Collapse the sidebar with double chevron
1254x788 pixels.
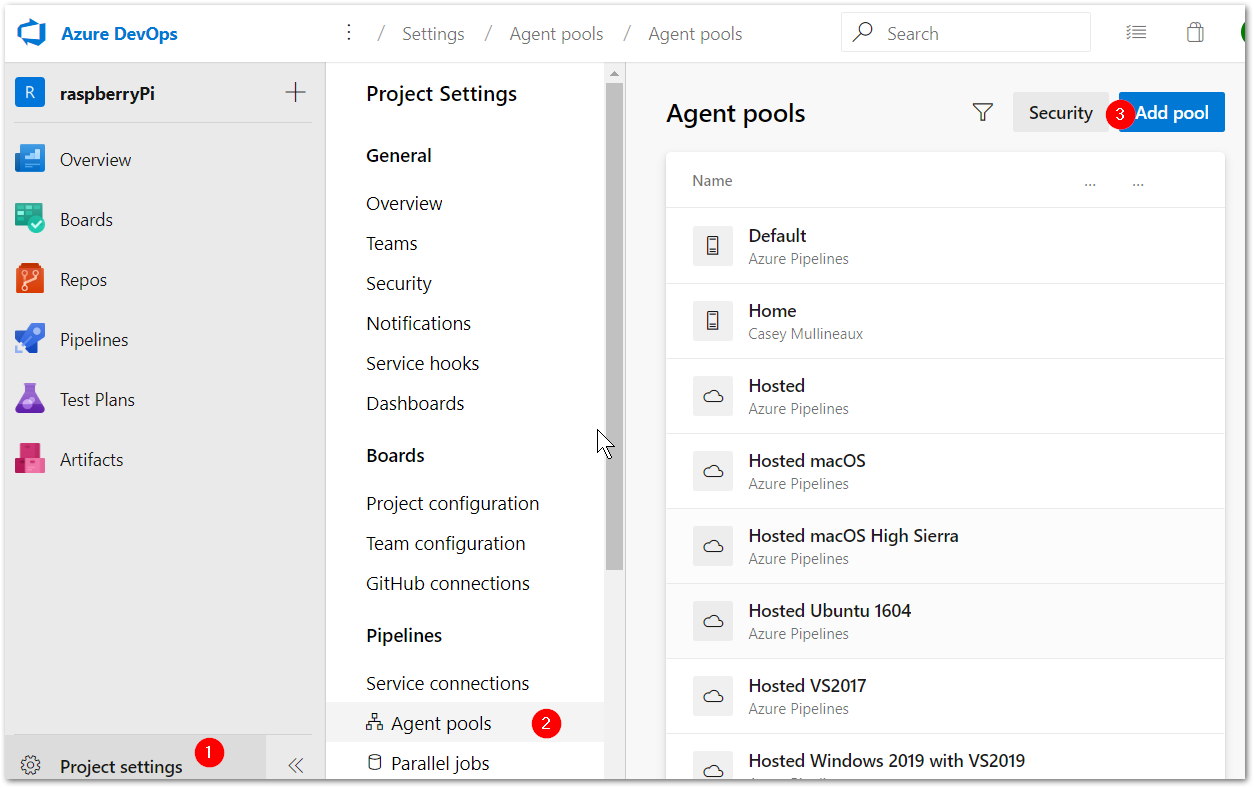tap(295, 766)
